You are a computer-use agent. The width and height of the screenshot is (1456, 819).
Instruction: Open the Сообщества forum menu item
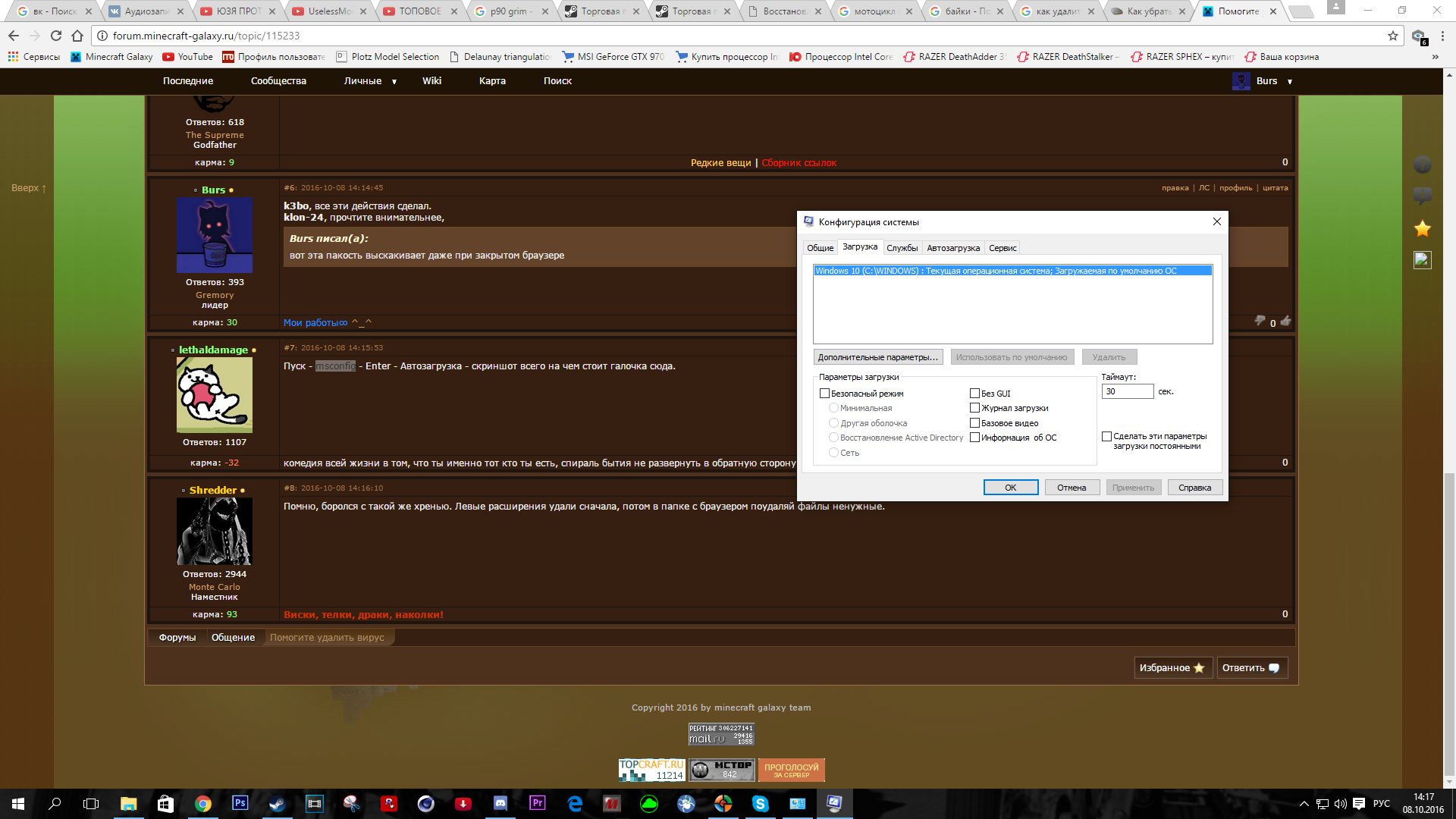(x=278, y=81)
